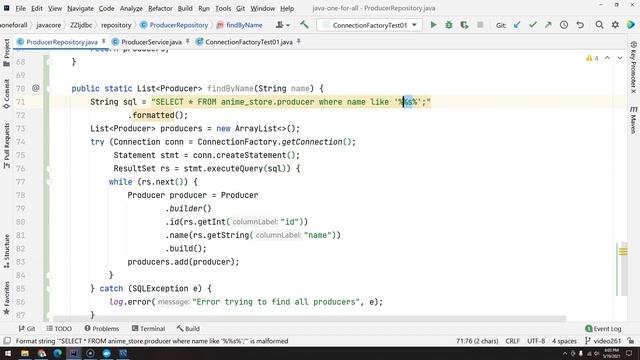Click the caret position 71:76 in status bar
Image resolution: width=640 pixels, height=360 pixels.
(x=477, y=341)
